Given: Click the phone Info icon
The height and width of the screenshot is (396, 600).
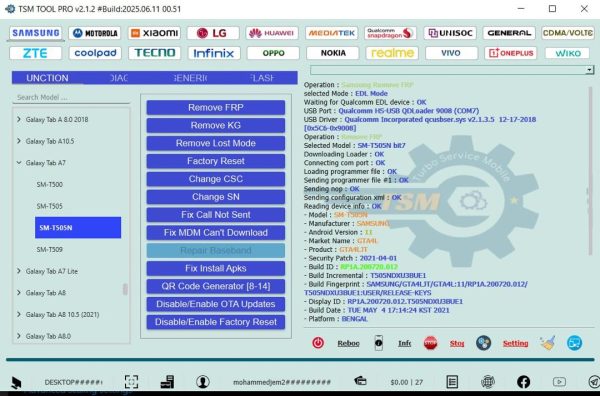Looking at the screenshot, I should click(x=378, y=343).
